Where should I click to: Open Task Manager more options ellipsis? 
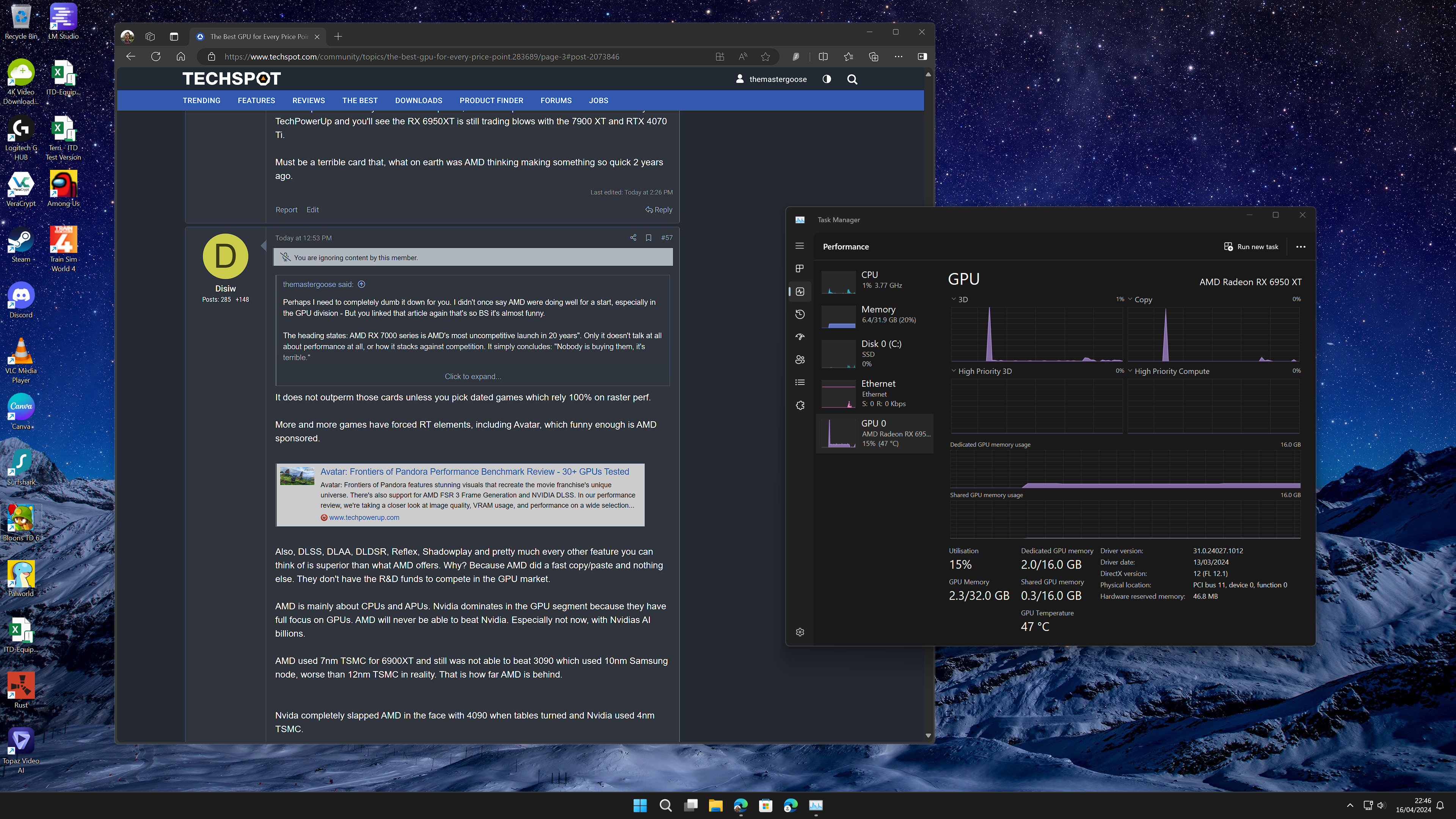coord(1301,247)
